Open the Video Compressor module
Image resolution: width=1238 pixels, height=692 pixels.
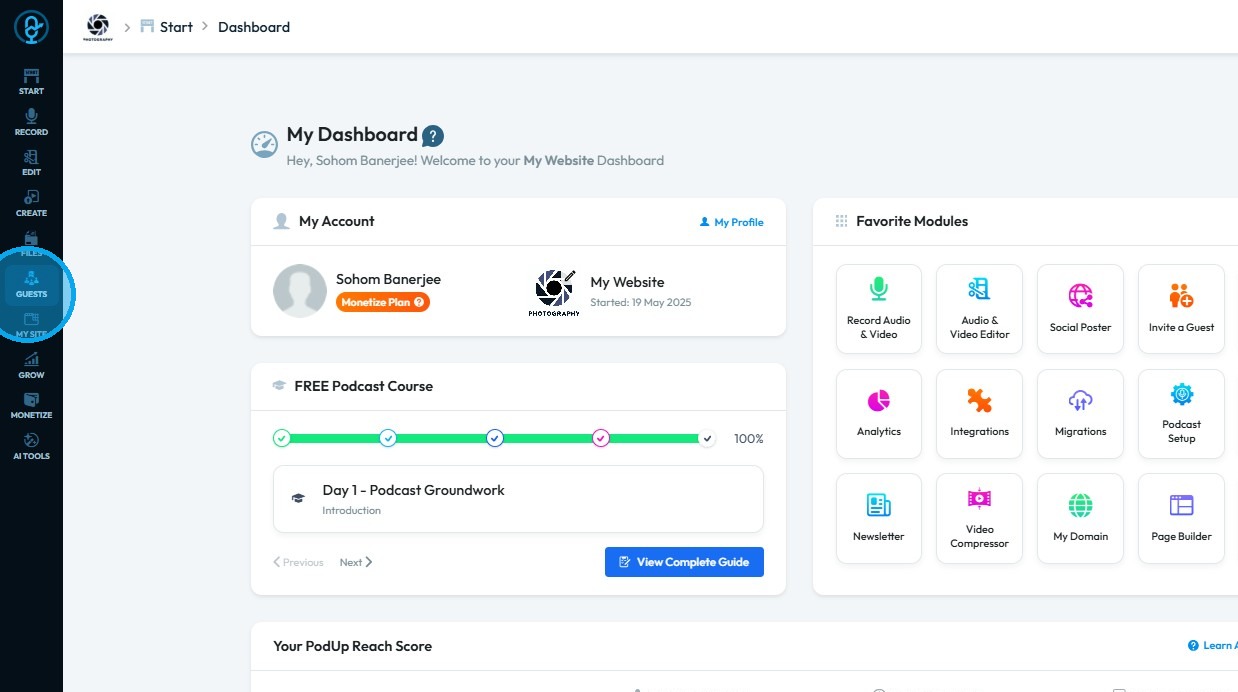[x=979, y=518]
